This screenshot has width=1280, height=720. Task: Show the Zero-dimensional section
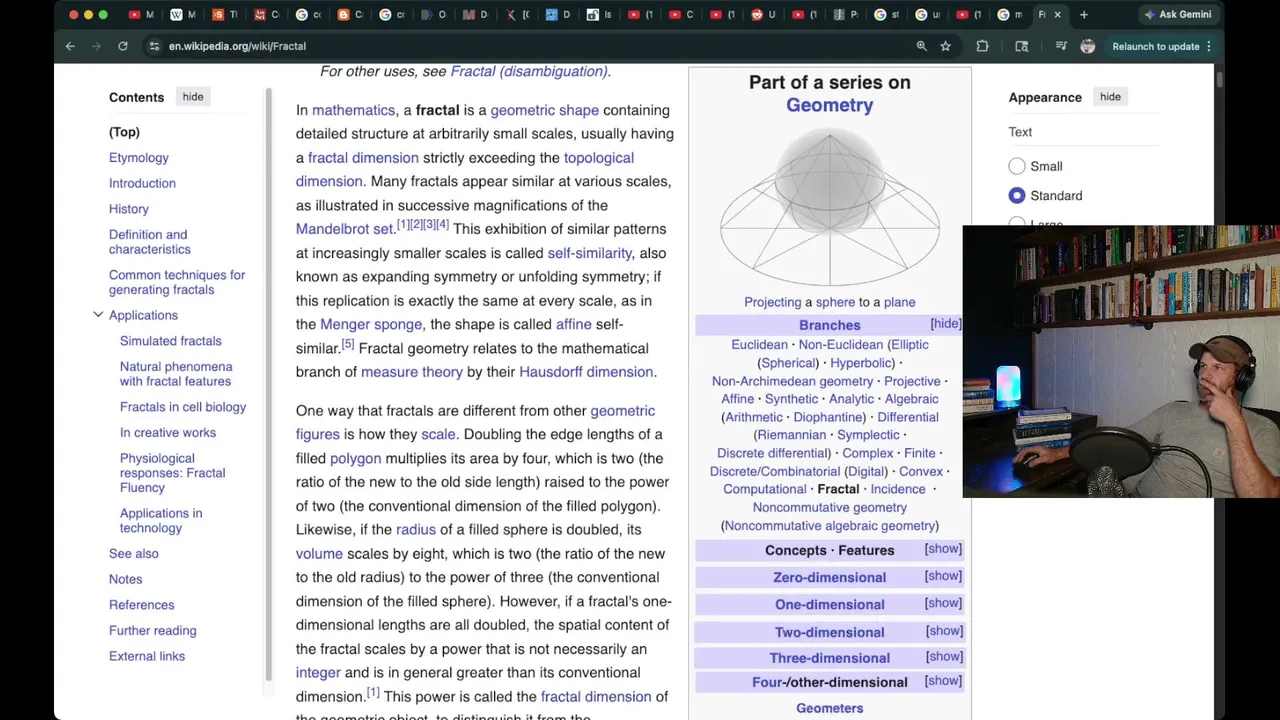943,576
